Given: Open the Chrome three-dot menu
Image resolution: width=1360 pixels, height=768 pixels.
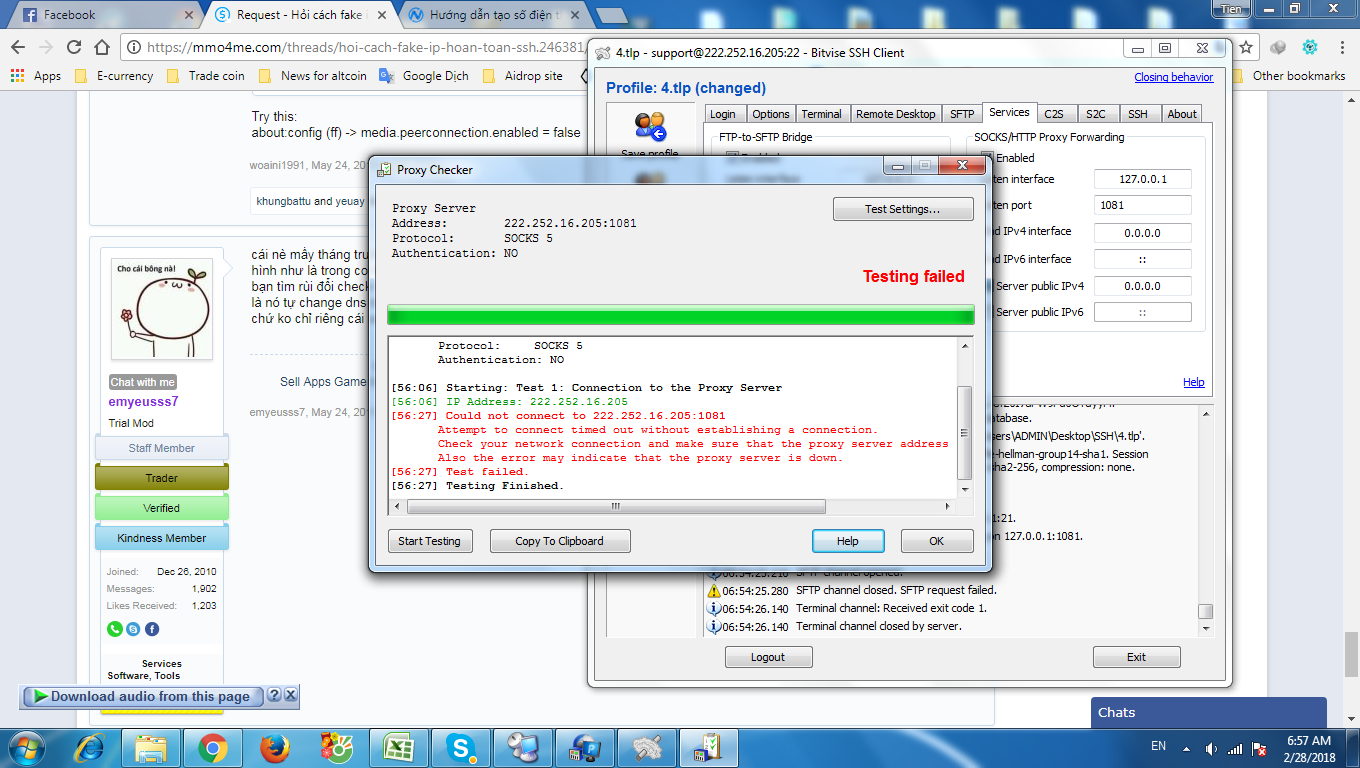Looking at the screenshot, I should (x=1342, y=47).
